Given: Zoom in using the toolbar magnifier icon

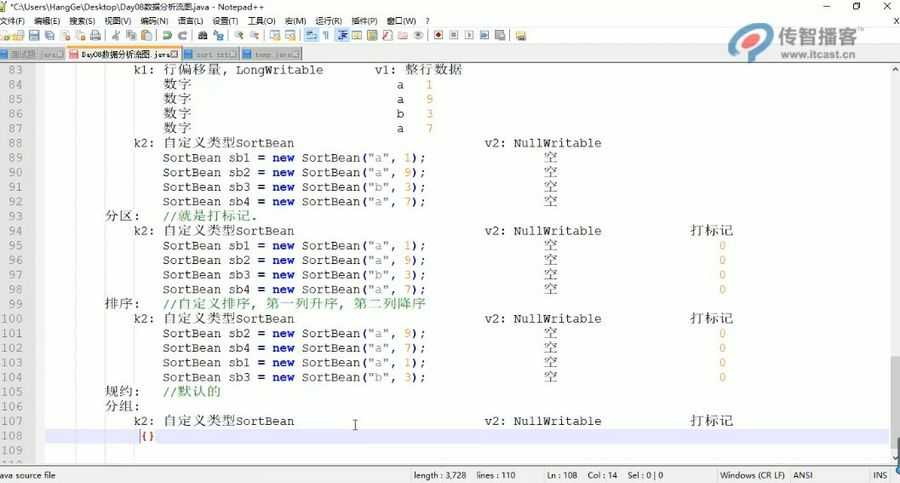Looking at the screenshot, I should pos(239,36).
